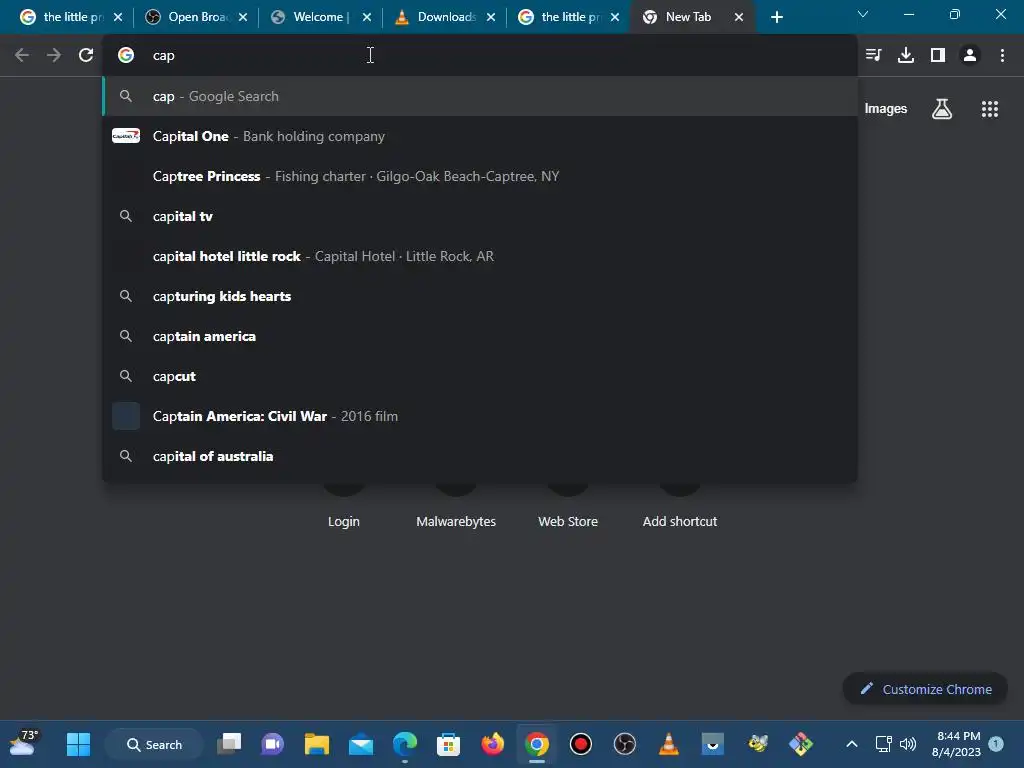
Task: Click the Google logo in the address bar
Action: 126,56
